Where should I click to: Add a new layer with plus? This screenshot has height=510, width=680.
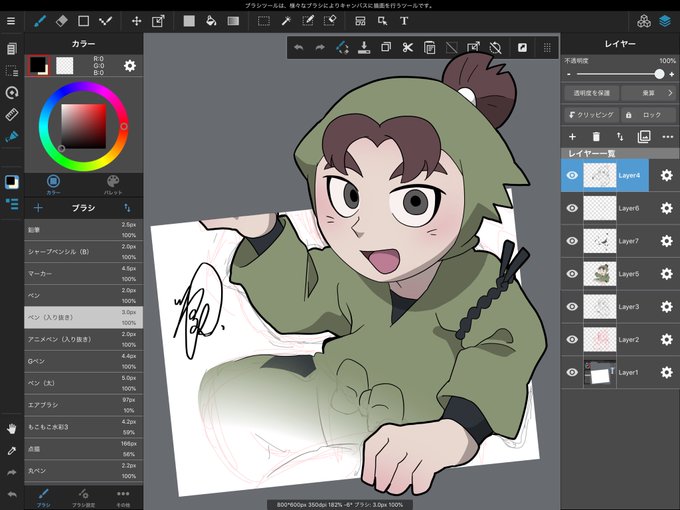point(572,137)
